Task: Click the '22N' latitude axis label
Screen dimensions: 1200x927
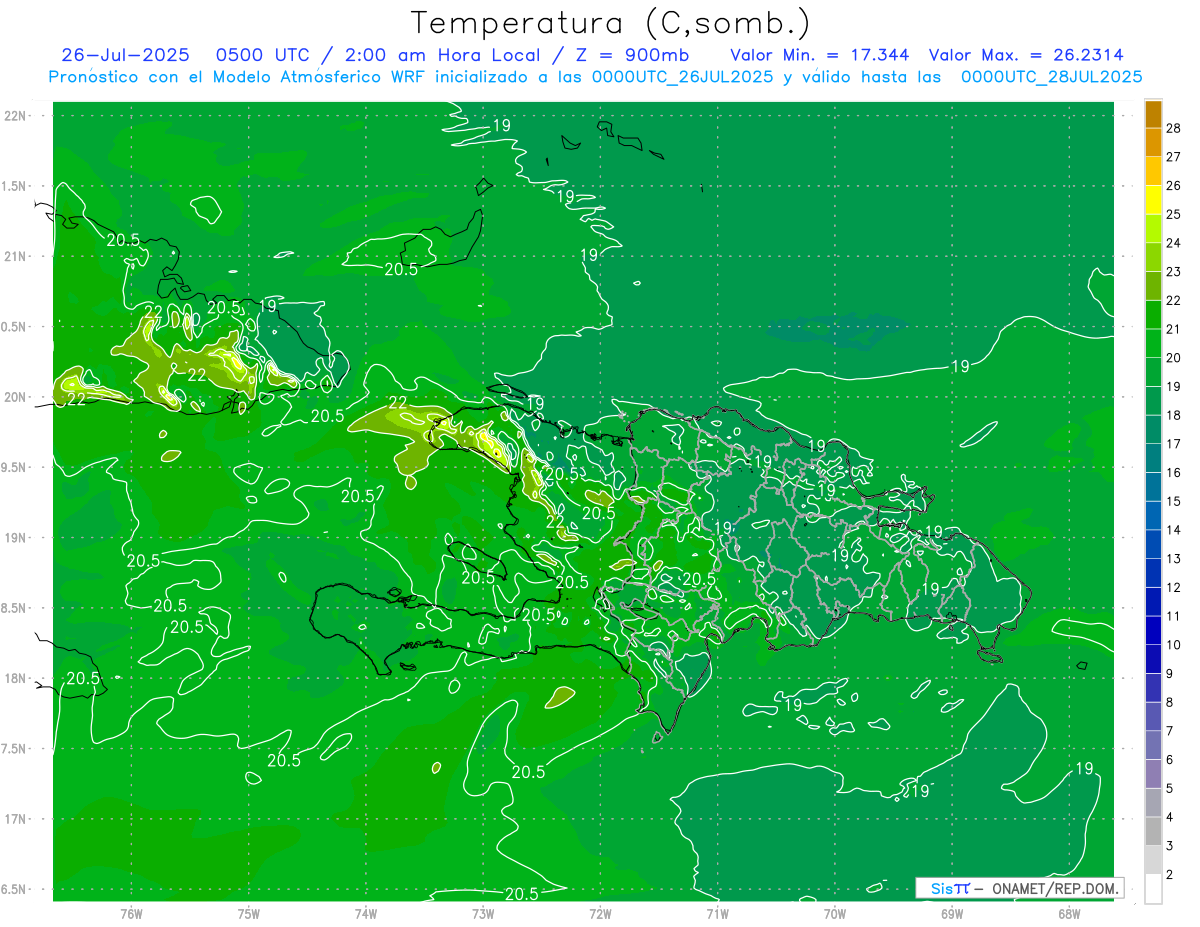Action: point(15,116)
